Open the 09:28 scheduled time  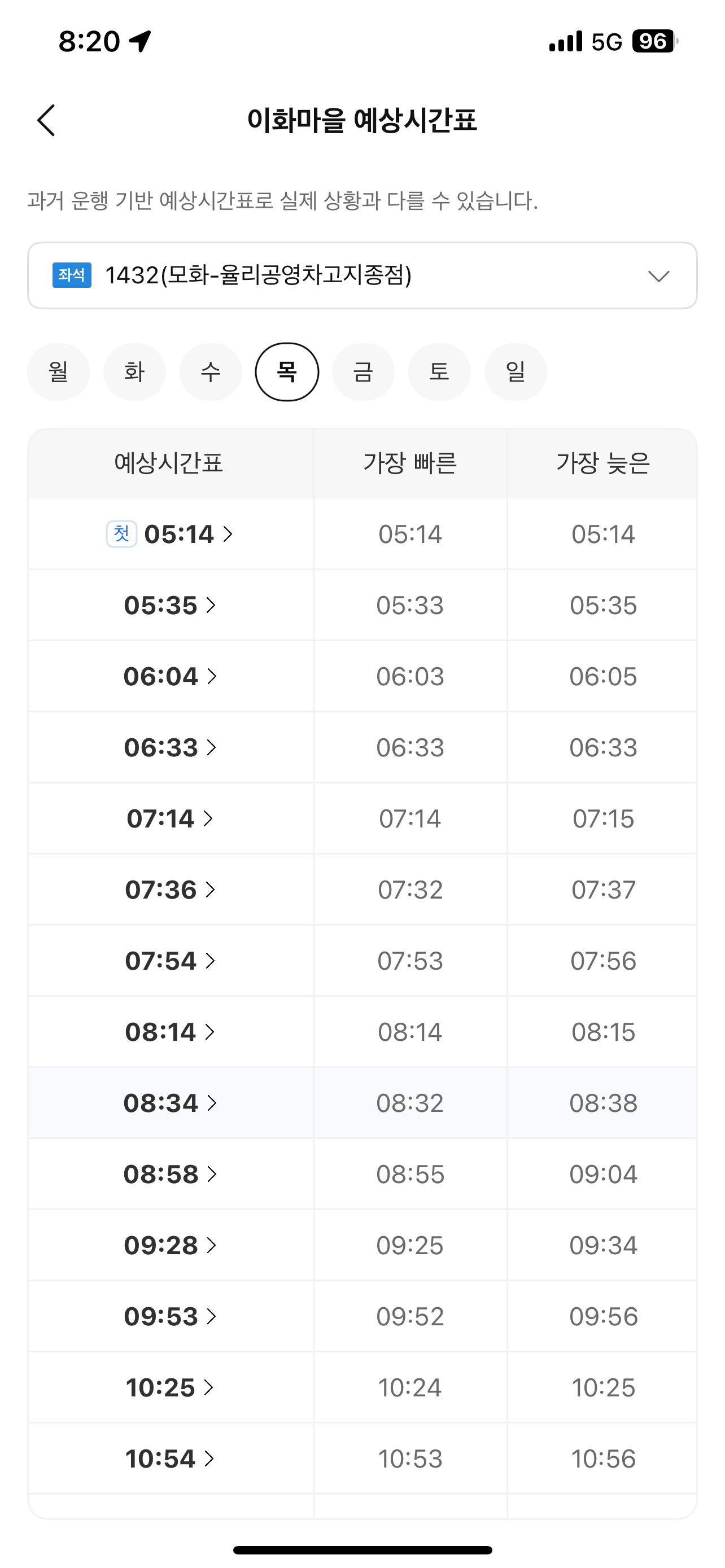[171, 1245]
